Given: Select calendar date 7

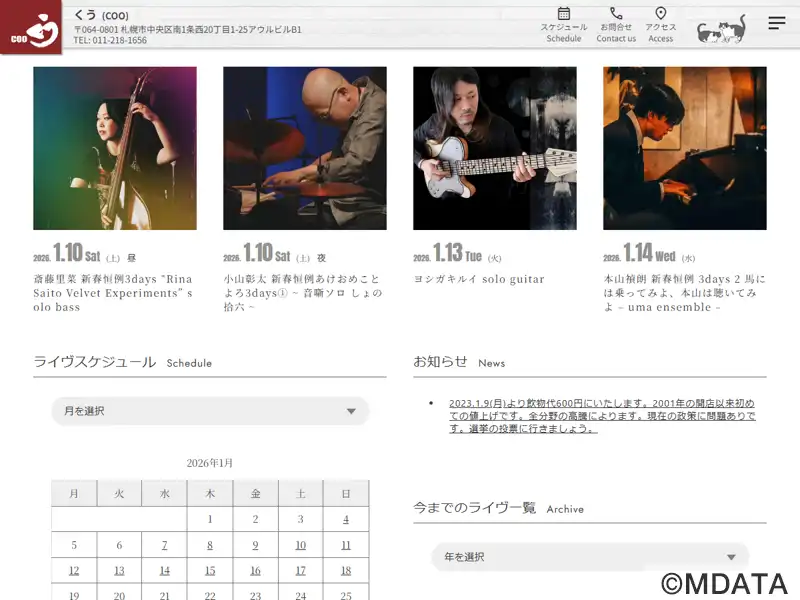Looking at the screenshot, I should (x=164, y=545).
